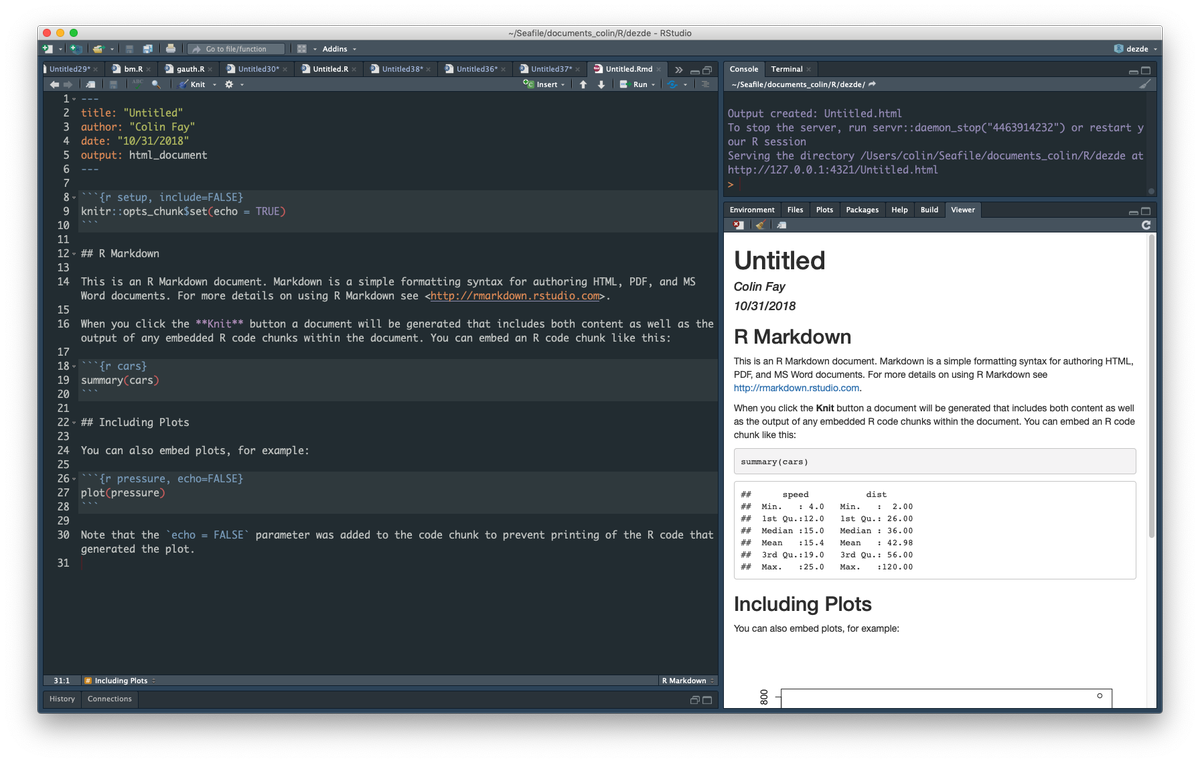Viewport: 1200px width, 763px height.
Task: Maximize the Console pane
Action: click(x=1146, y=70)
